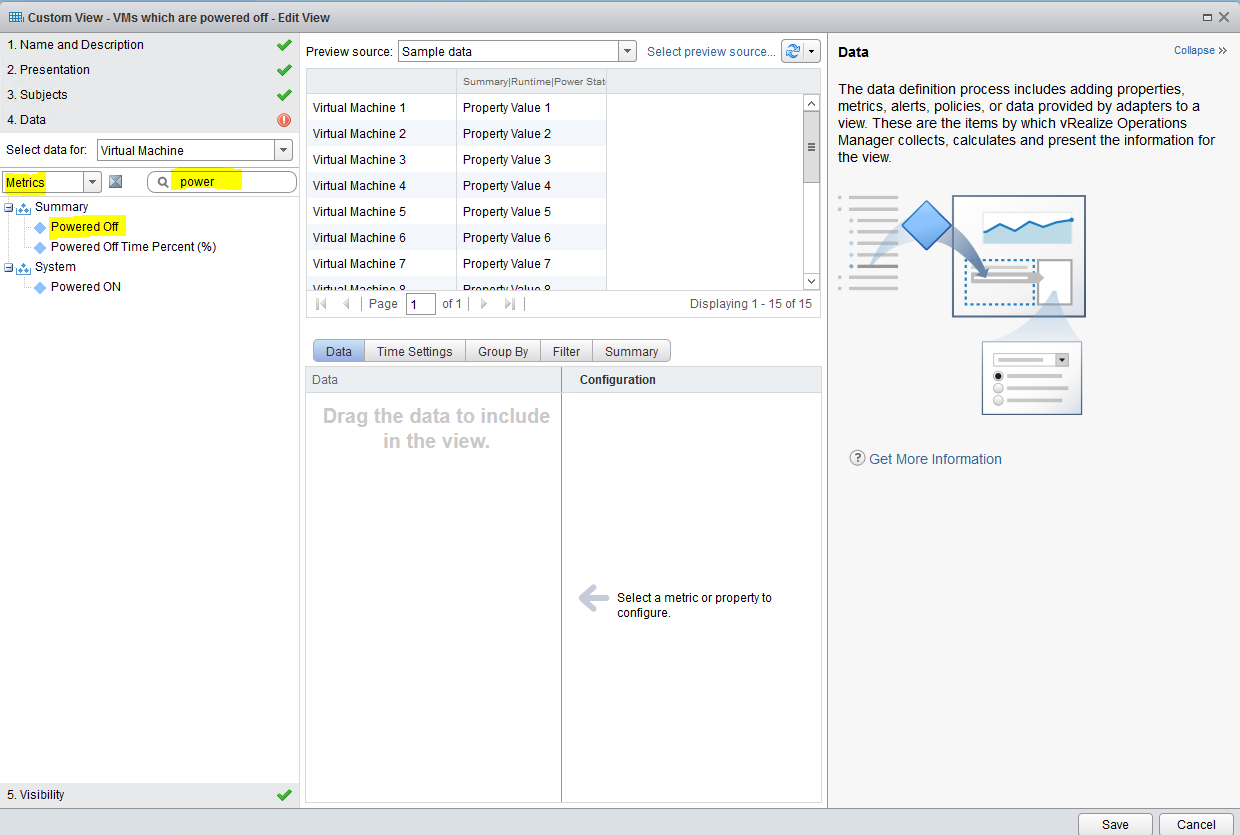The width and height of the screenshot is (1240, 835).
Task: Open the Metrics type dropdown
Action: 93,182
